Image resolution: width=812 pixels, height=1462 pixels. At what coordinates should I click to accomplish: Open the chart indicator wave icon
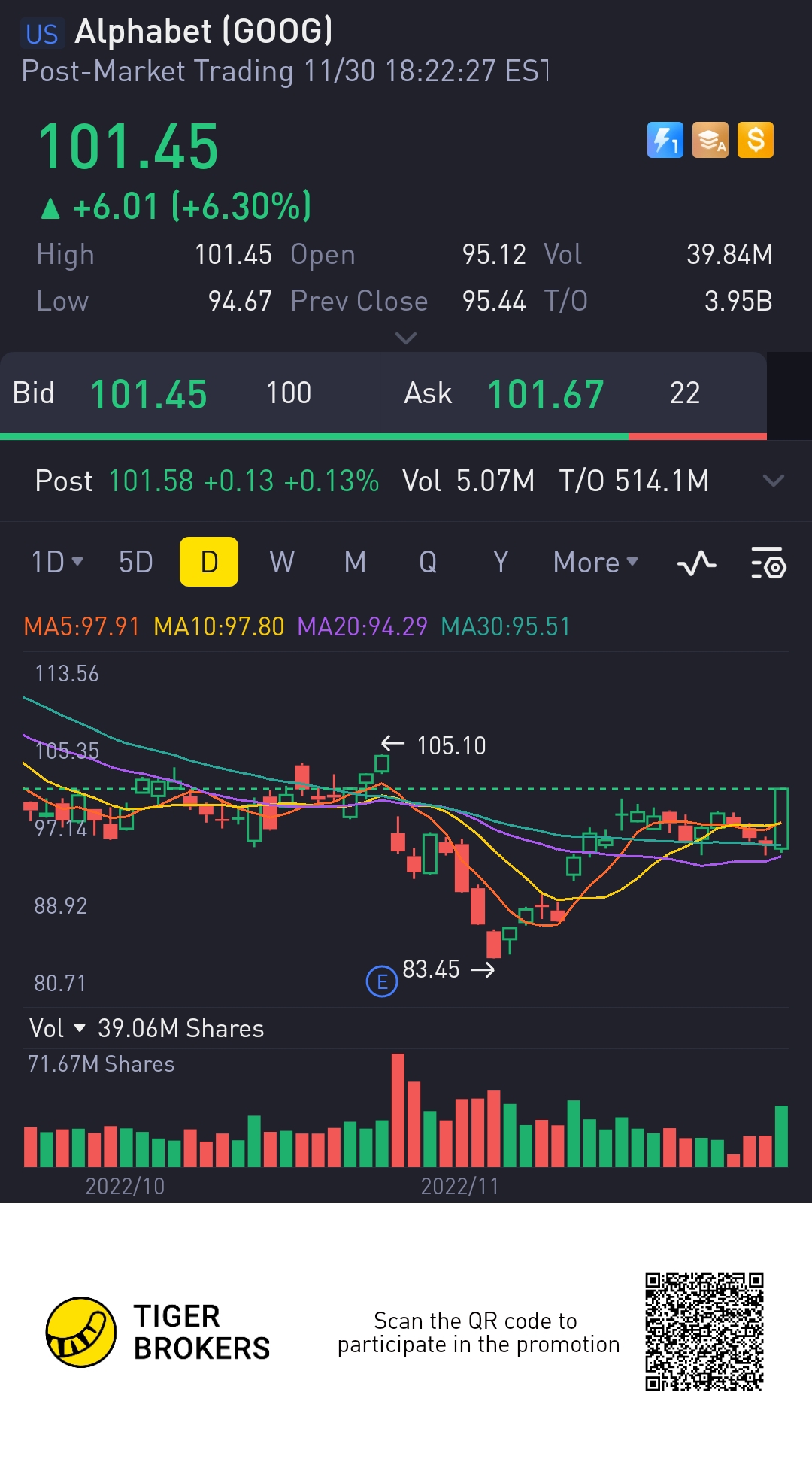(x=697, y=563)
